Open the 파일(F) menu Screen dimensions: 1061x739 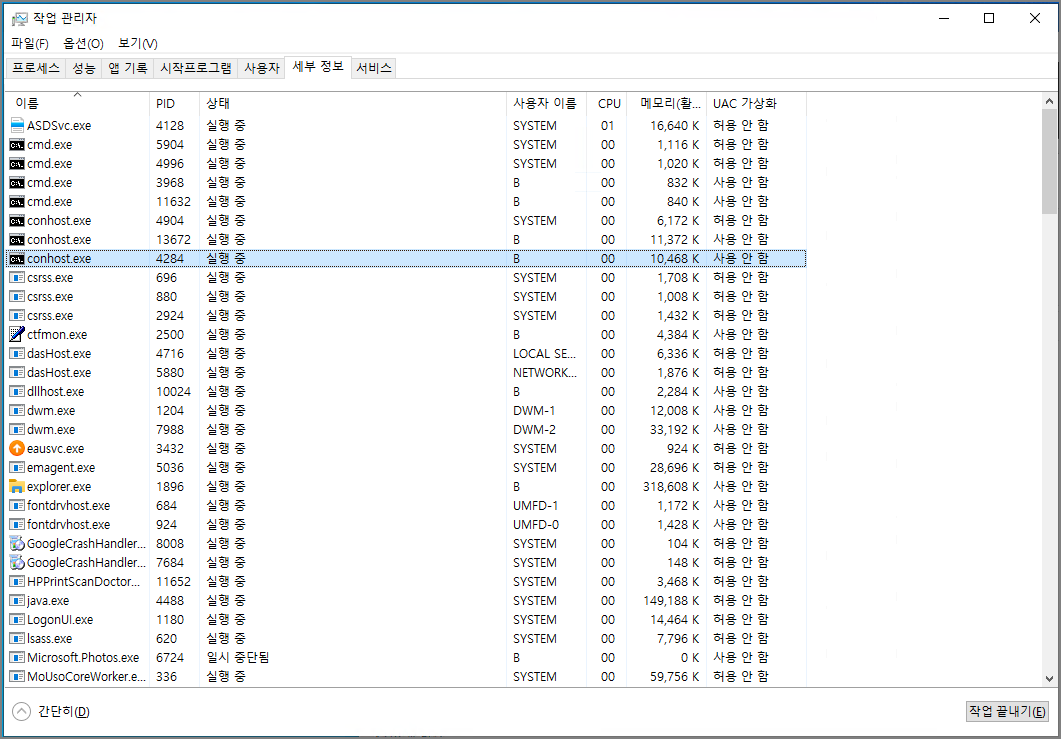point(30,43)
